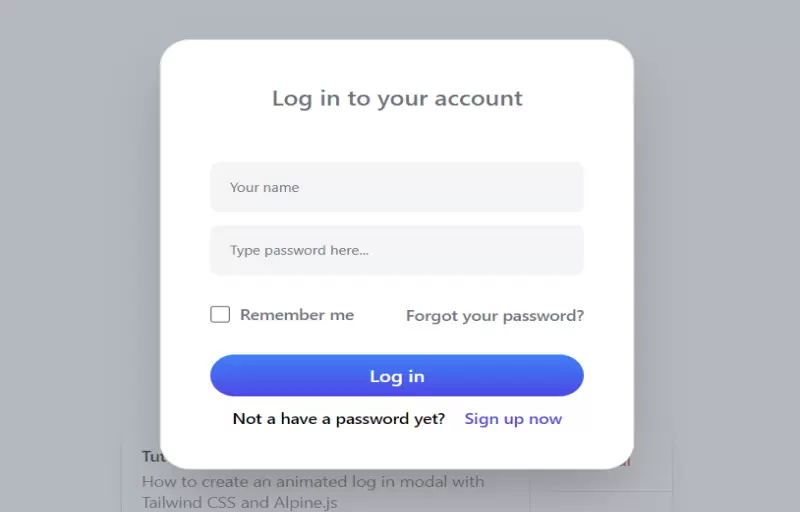This screenshot has width=800, height=512.
Task: Follow the 'Sign up now' link
Action: [513, 419]
